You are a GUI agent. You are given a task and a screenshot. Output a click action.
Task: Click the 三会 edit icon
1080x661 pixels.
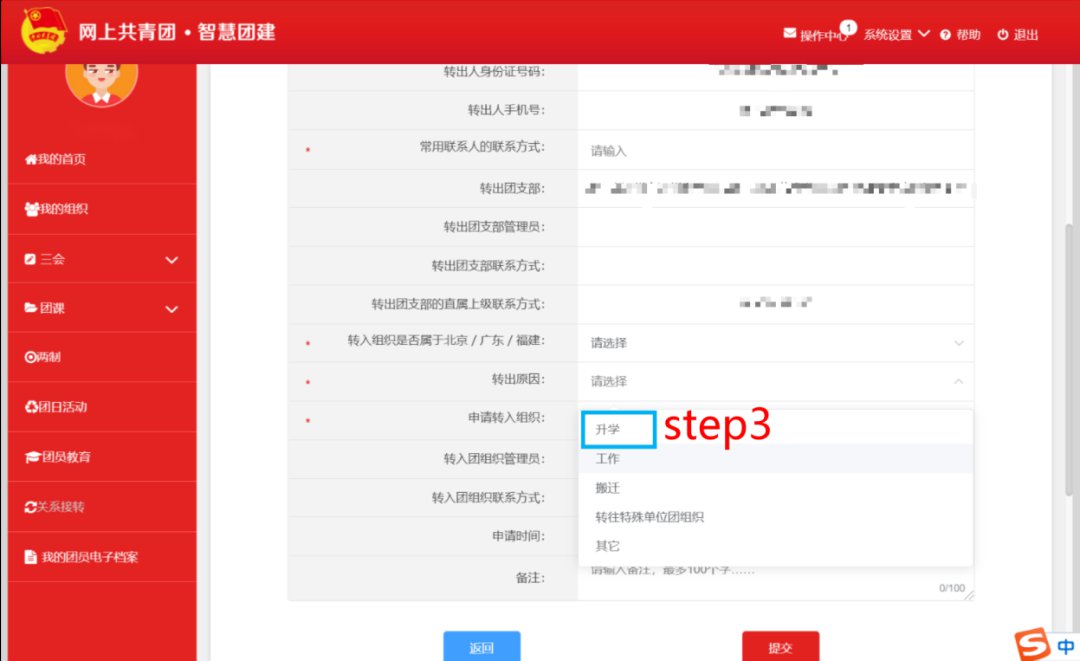[30, 259]
